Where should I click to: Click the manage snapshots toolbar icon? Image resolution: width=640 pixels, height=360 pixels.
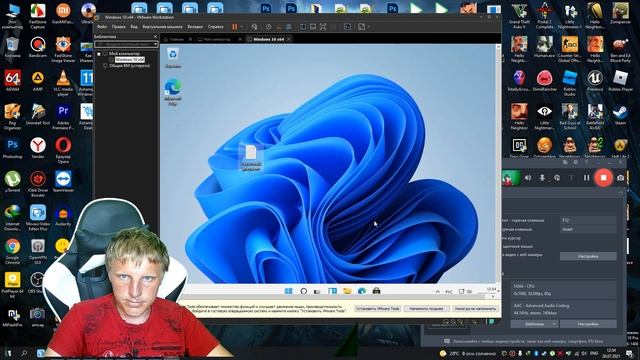tap(289, 27)
